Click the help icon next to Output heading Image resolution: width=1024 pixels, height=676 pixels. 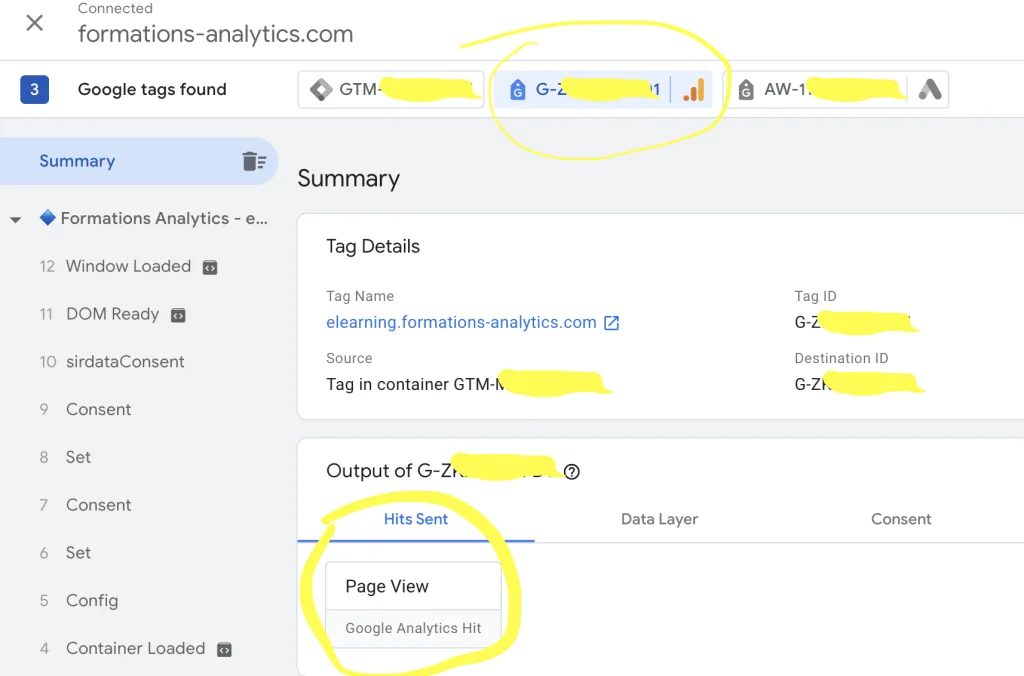[572, 472]
